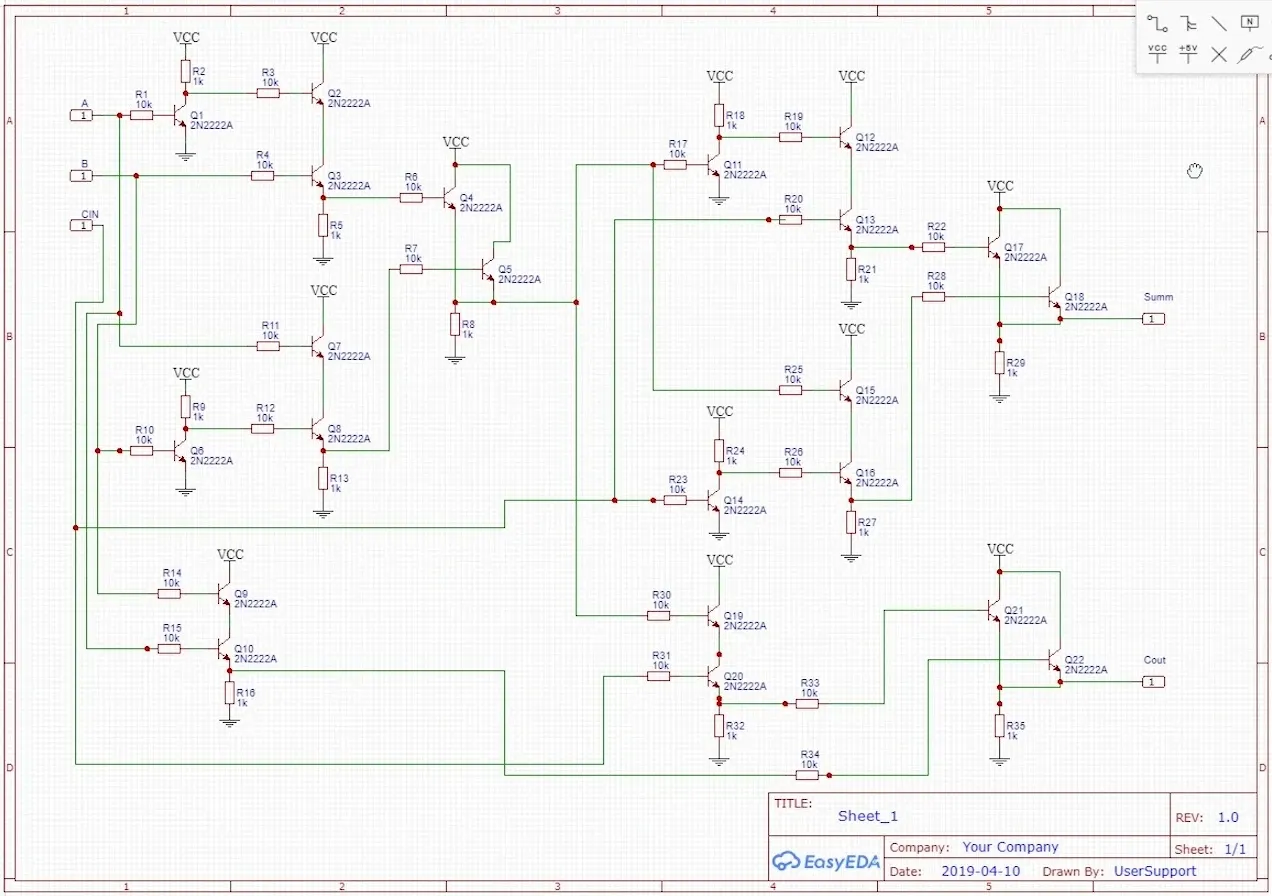Select transistor Q2 symbol
The width and height of the screenshot is (1272, 896).
(317, 94)
